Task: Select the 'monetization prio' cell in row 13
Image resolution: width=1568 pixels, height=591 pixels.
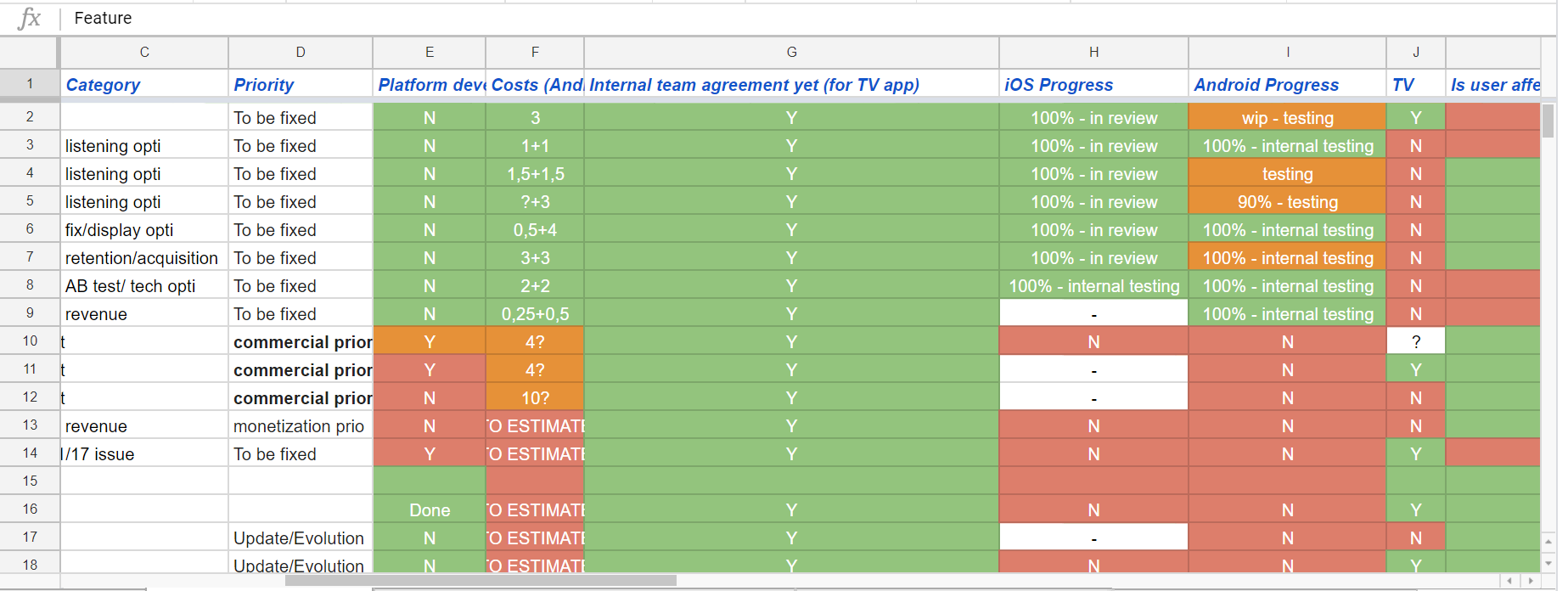Action: (x=301, y=425)
